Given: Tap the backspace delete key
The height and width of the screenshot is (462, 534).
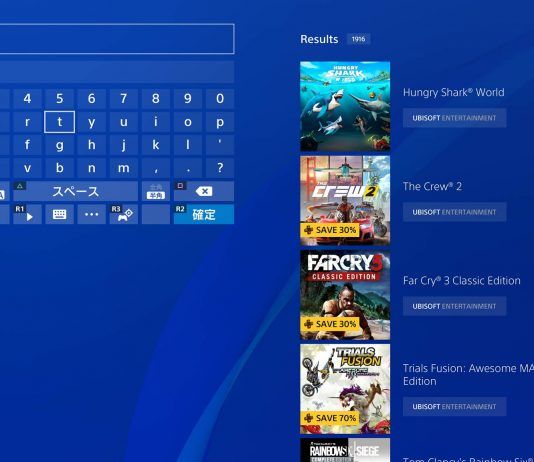Looking at the screenshot, I should (x=204, y=191).
